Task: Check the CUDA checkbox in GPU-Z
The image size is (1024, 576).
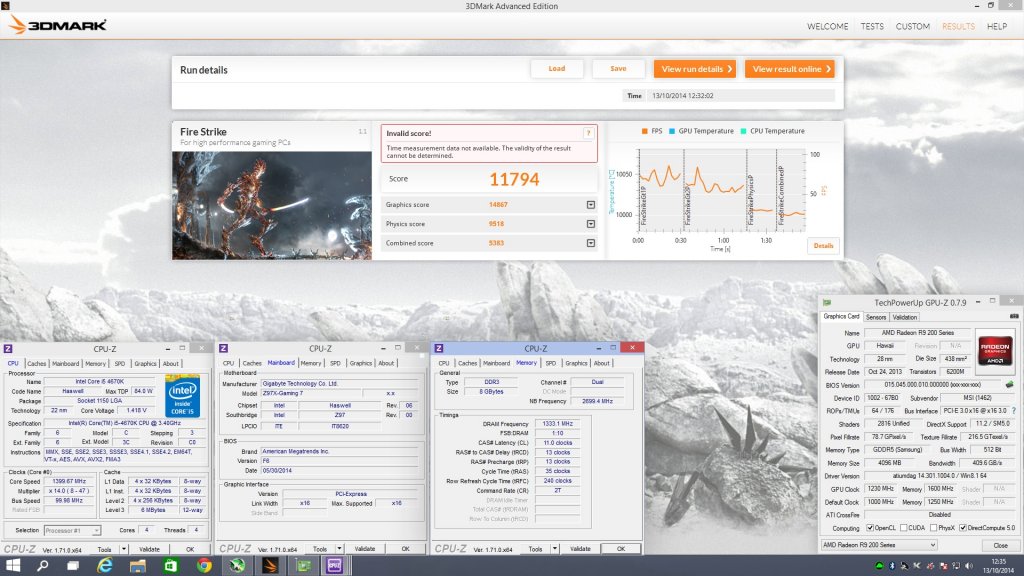Action: coord(903,528)
